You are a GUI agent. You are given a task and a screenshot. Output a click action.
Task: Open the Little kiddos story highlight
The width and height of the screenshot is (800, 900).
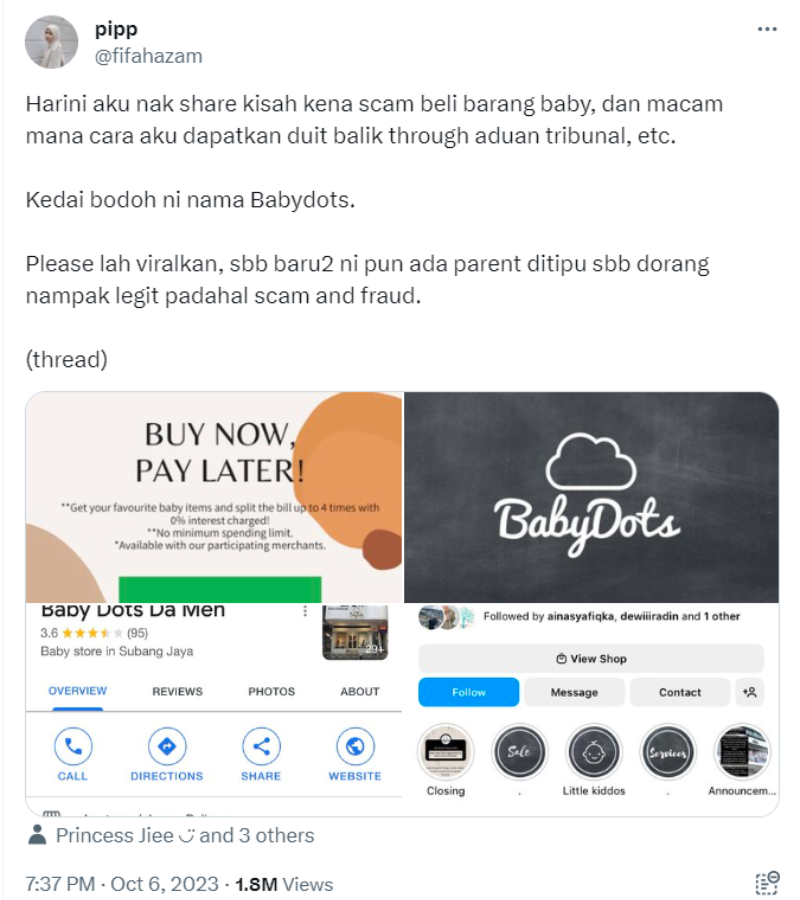click(594, 751)
